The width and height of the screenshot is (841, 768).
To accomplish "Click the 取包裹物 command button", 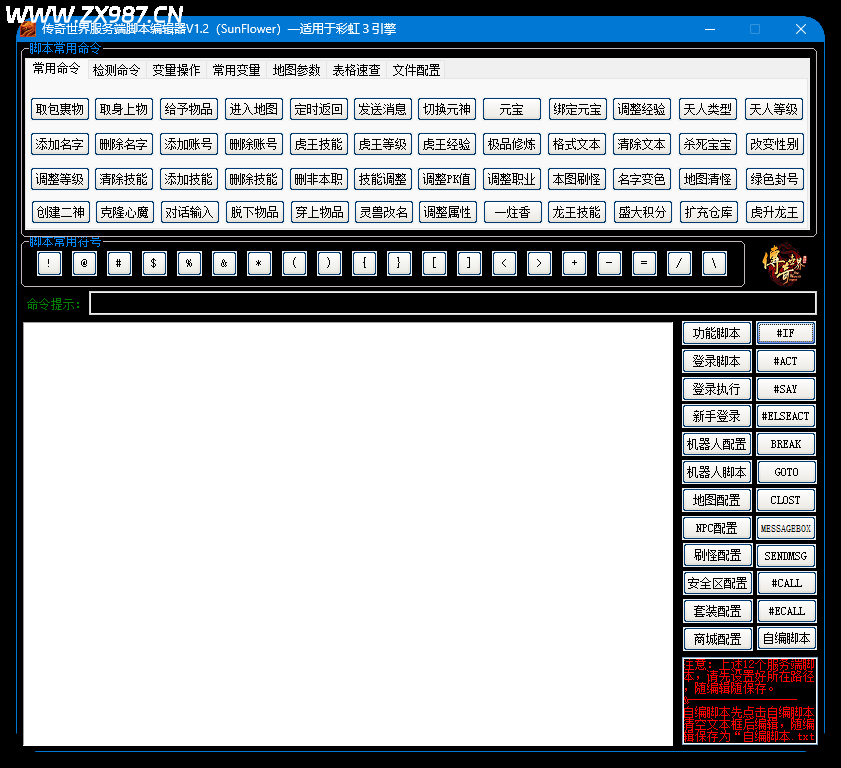I will [60, 109].
